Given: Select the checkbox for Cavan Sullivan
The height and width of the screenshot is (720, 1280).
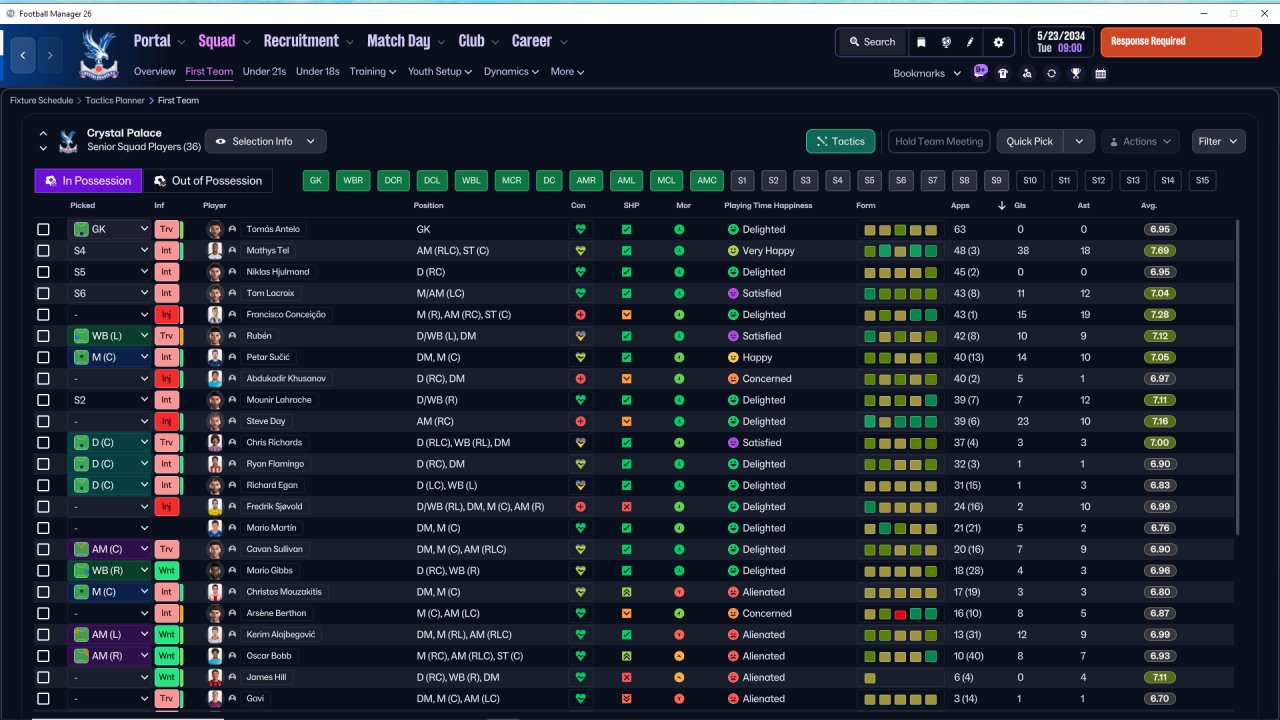Looking at the screenshot, I should pos(43,549).
